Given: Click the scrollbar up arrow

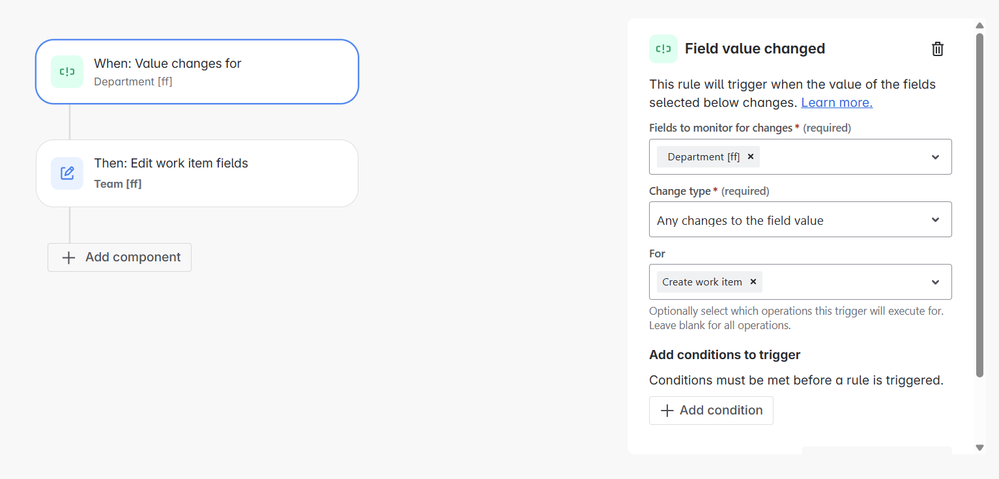Looking at the screenshot, I should pyautogui.click(x=980, y=25).
